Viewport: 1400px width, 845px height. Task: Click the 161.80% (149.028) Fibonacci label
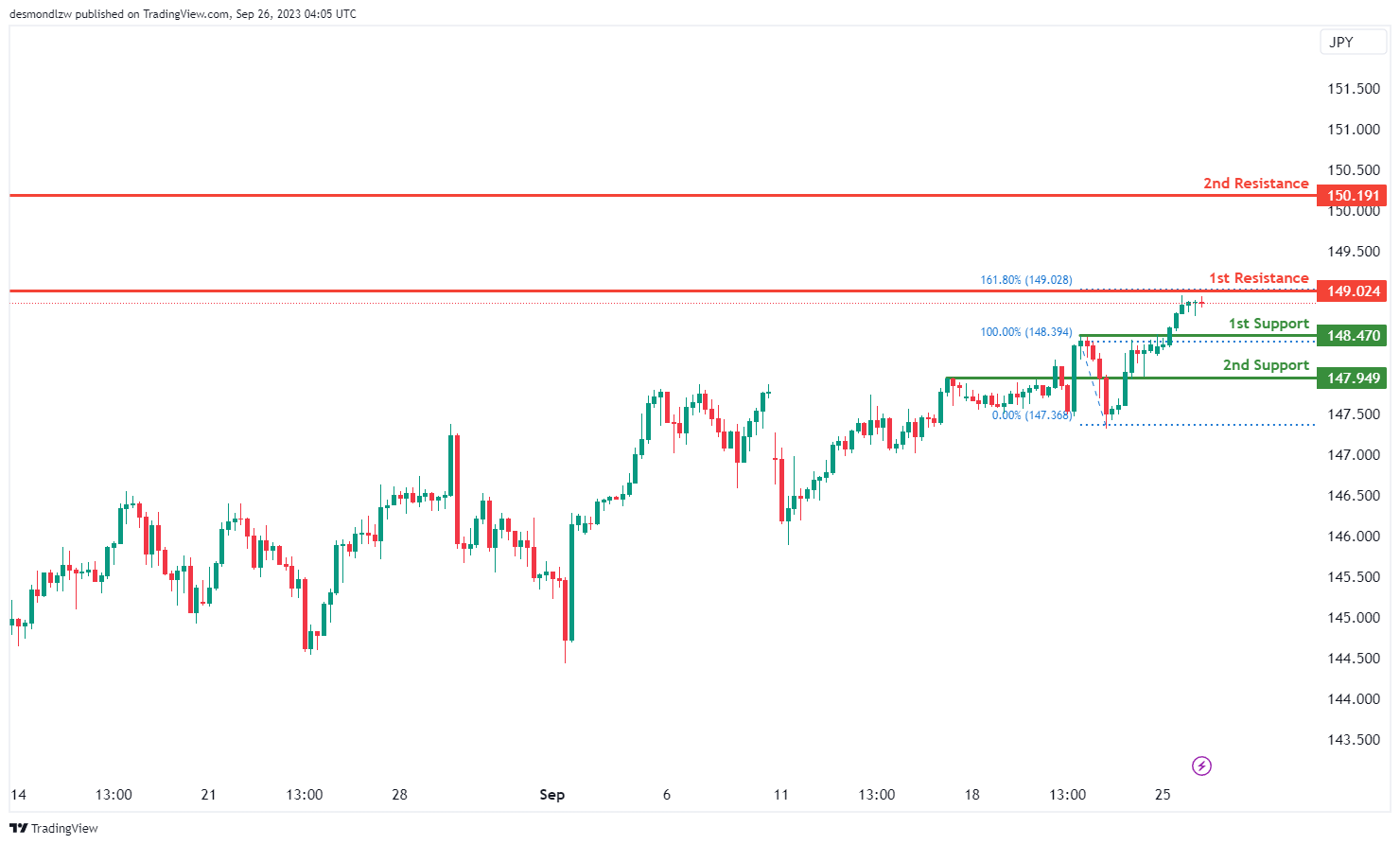1025,280
